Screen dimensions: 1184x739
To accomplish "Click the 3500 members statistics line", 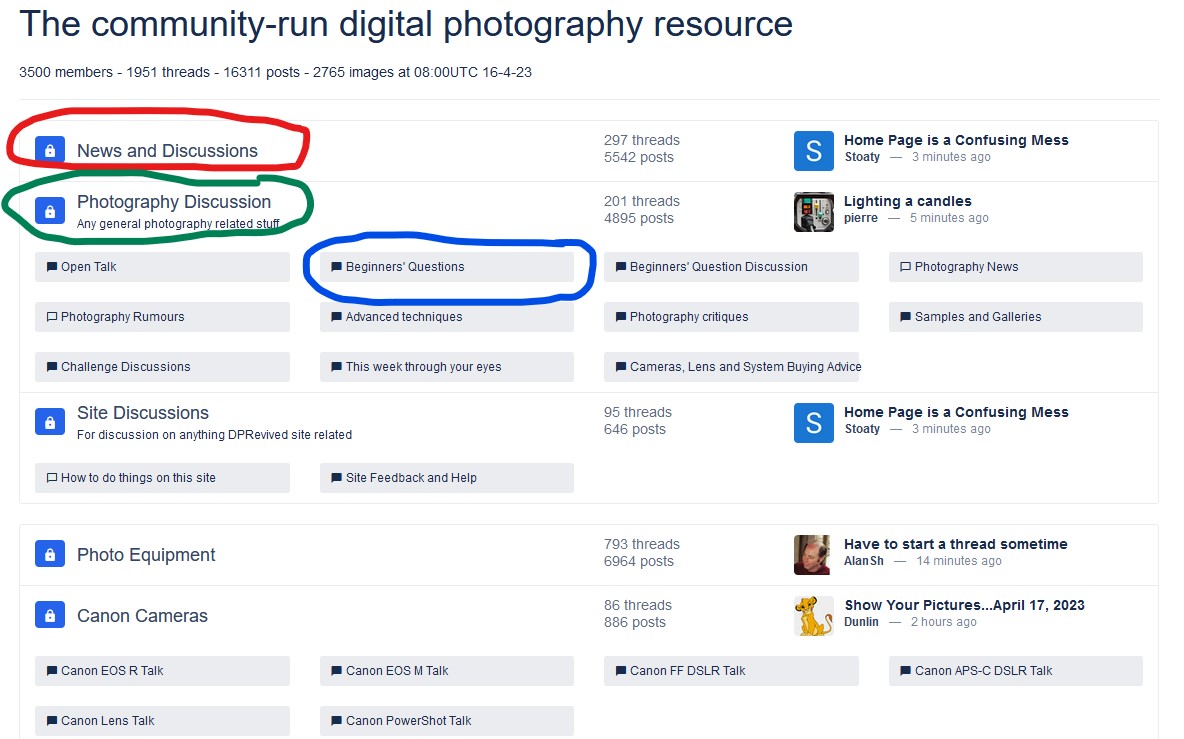I will pos(276,72).
